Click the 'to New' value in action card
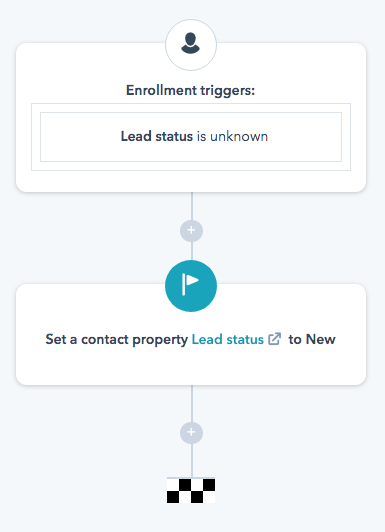Image resolution: width=385 pixels, height=532 pixels. pyautogui.click(x=312, y=339)
